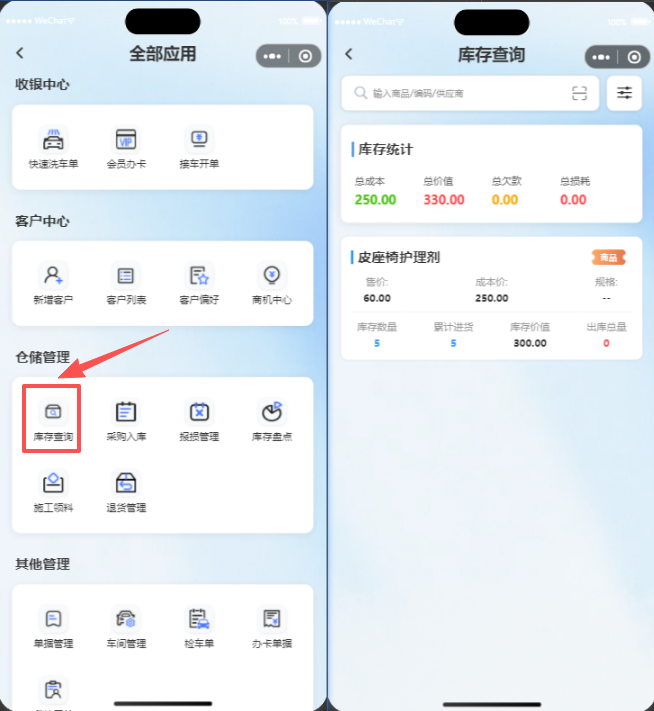Click 其他管理 section heading
Screen dimensions: 654x711
(x=42, y=564)
